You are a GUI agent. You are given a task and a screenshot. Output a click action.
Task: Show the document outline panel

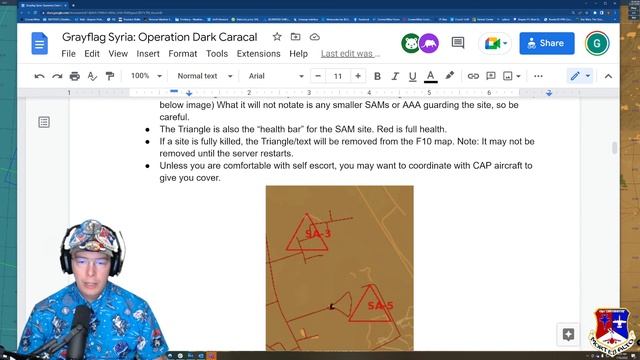tap(44, 122)
